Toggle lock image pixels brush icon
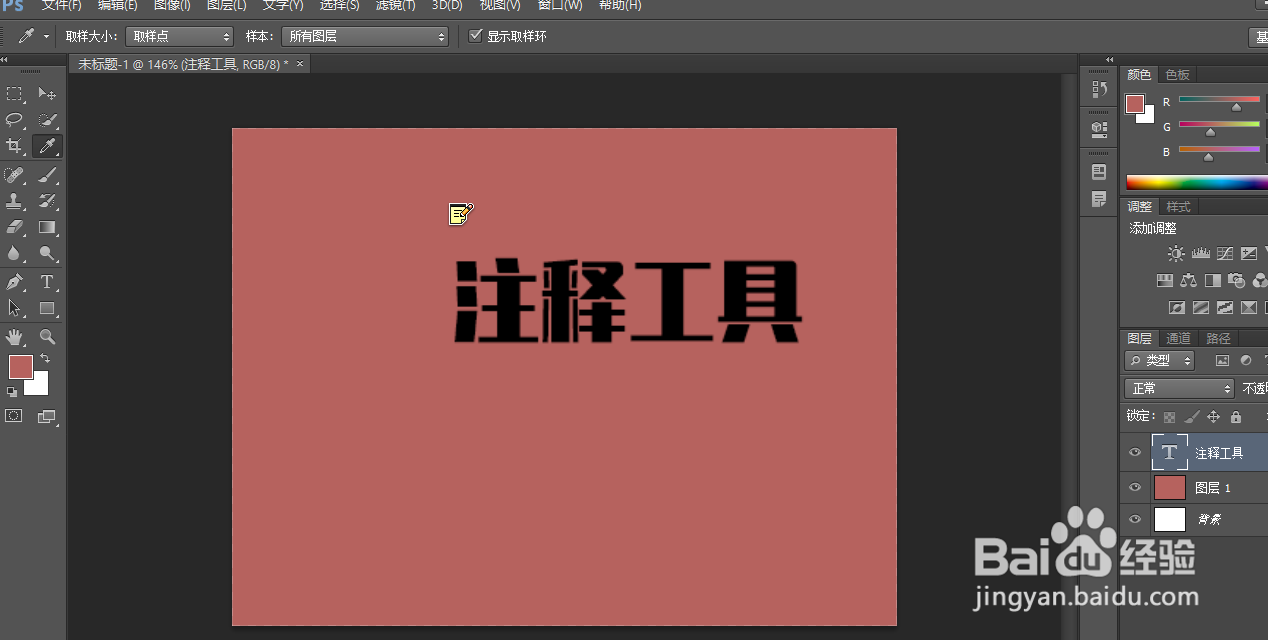 pyautogui.click(x=1191, y=417)
